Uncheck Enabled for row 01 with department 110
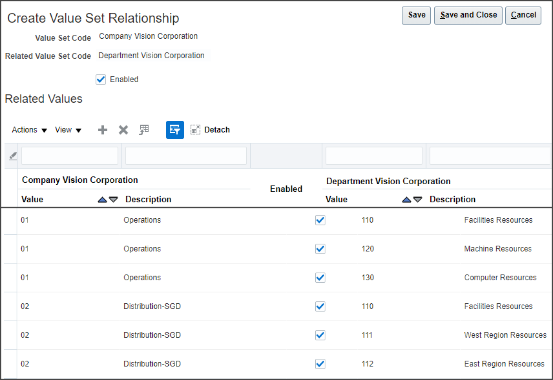Viewport: 553px width, 380px height. click(320, 220)
